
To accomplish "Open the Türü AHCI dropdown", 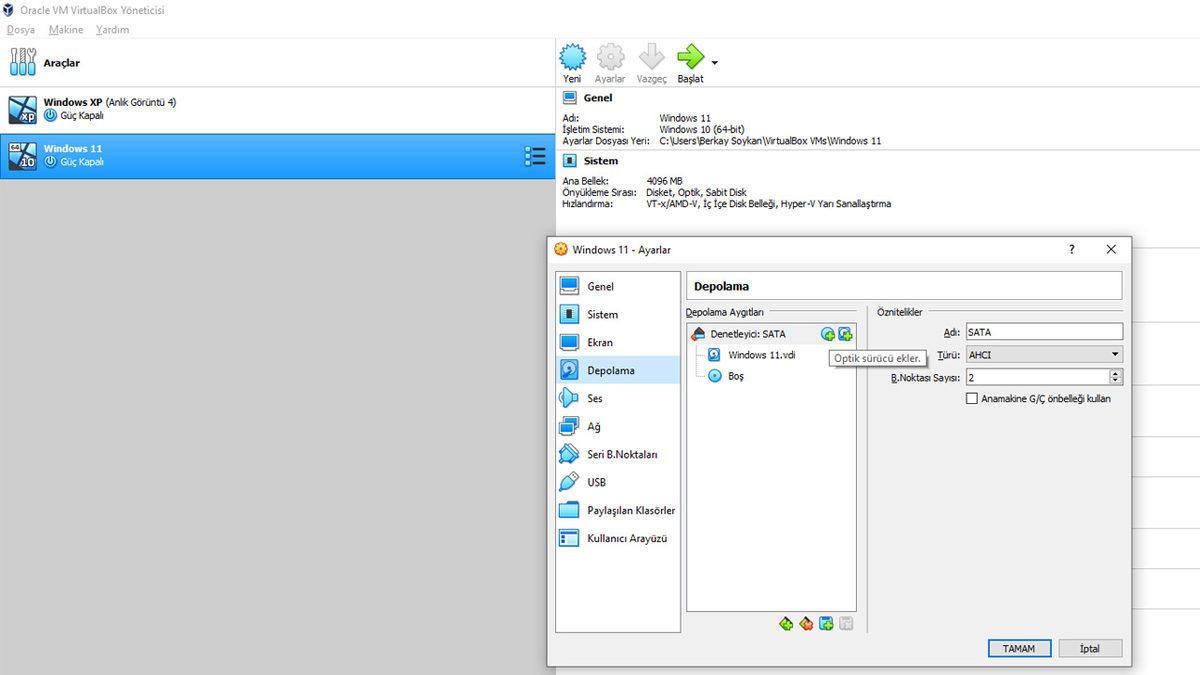I will click(x=1043, y=354).
